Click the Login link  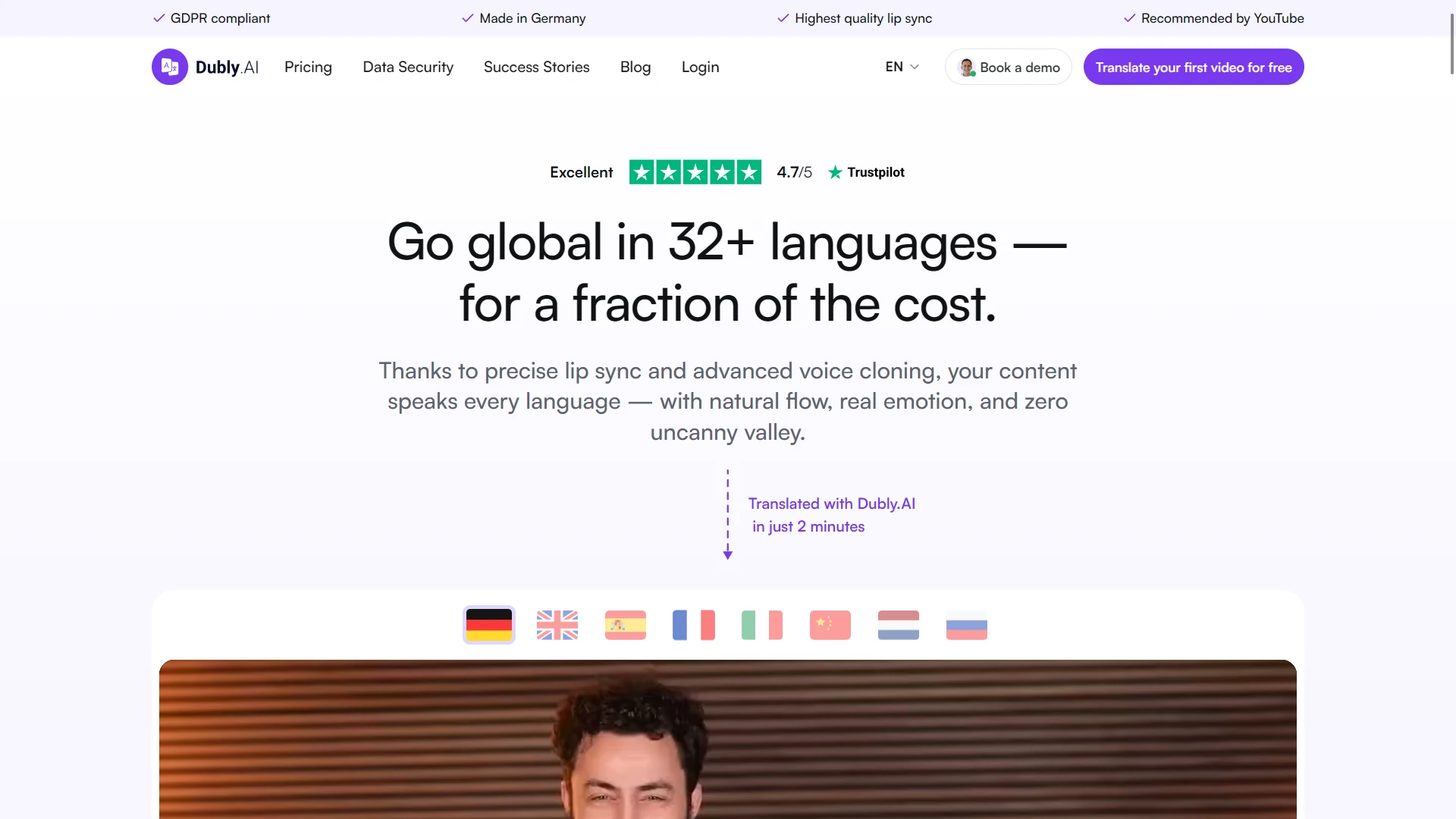pos(700,67)
